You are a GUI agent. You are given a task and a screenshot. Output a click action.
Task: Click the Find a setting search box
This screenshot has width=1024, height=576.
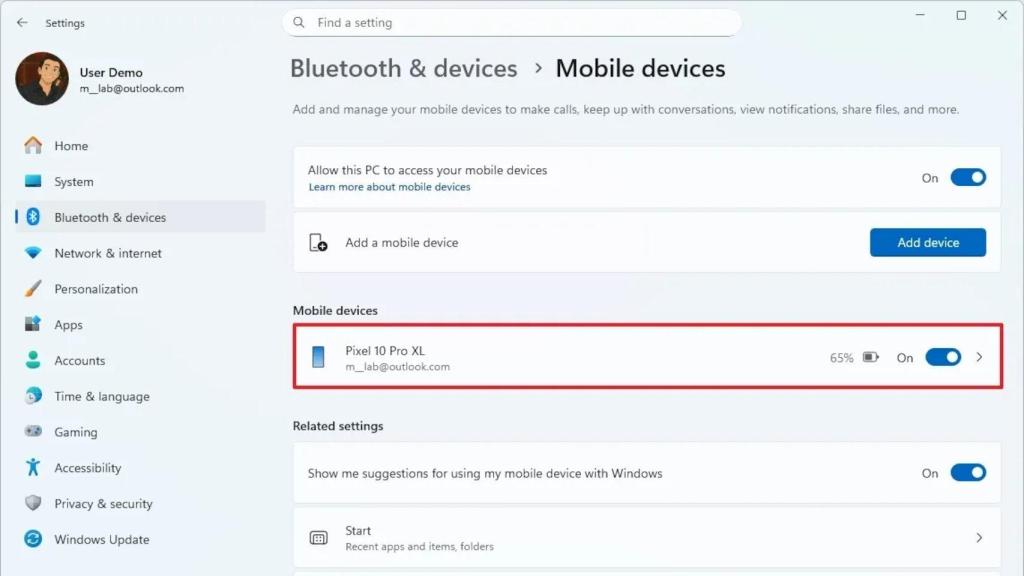512,22
